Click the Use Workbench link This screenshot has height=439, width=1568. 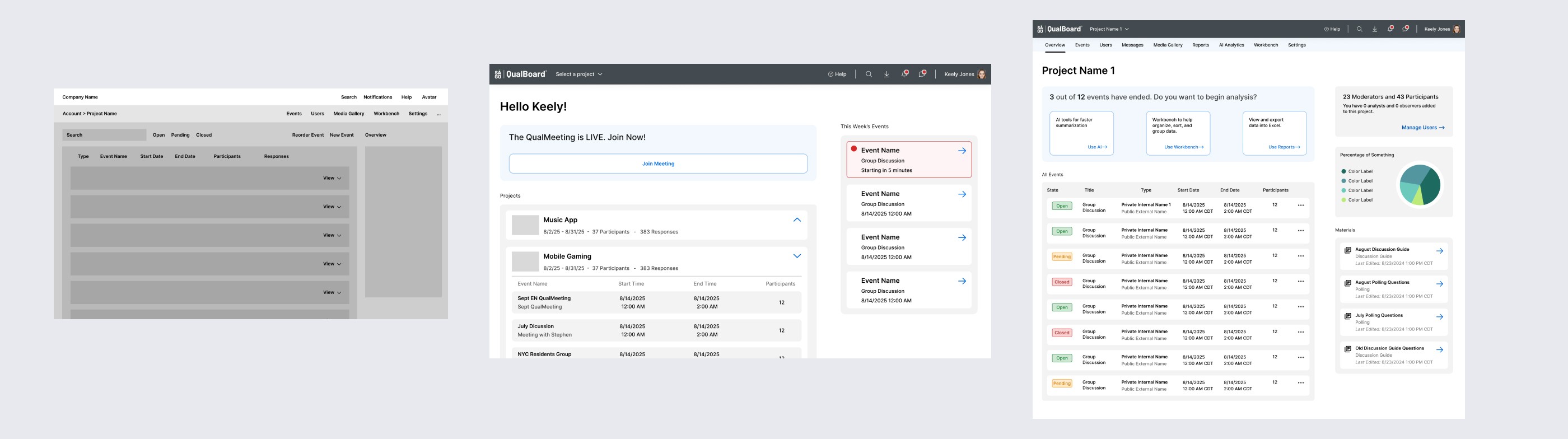[x=1183, y=147]
